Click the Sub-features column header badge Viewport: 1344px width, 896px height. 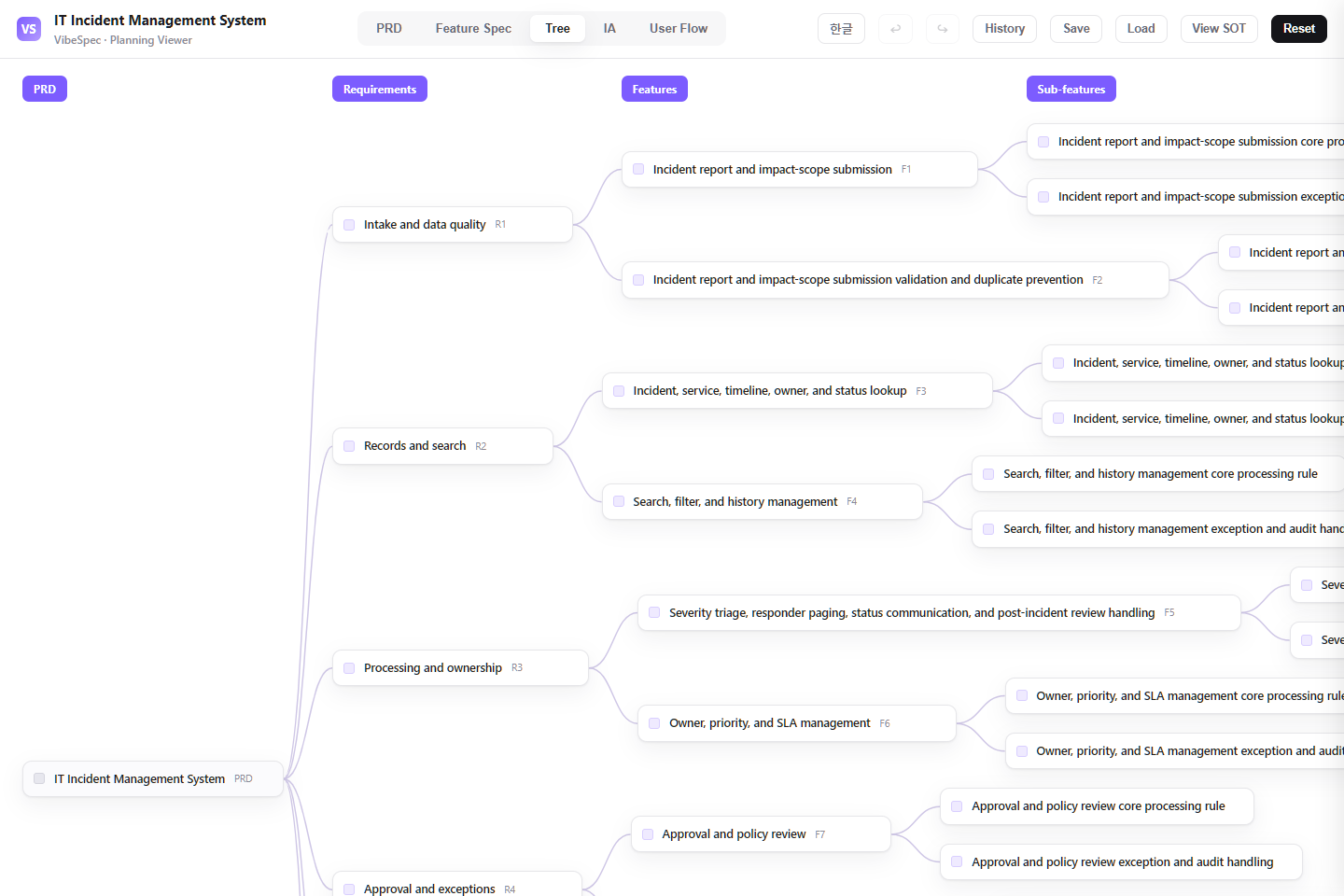(1071, 90)
